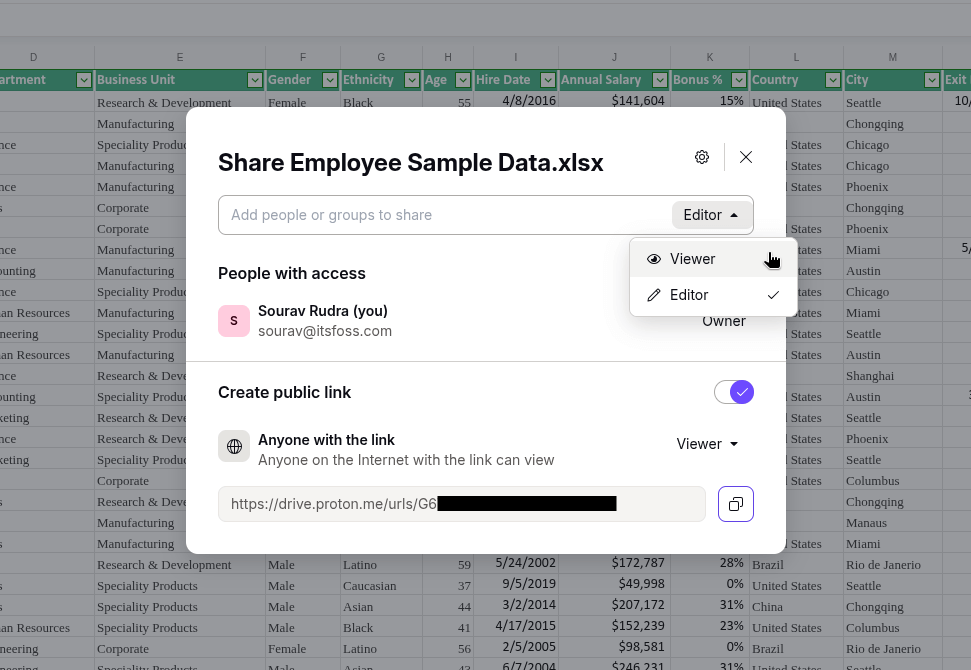971x670 pixels.
Task: Click Sourav Rudra's avatar initial
Action: (x=233, y=320)
